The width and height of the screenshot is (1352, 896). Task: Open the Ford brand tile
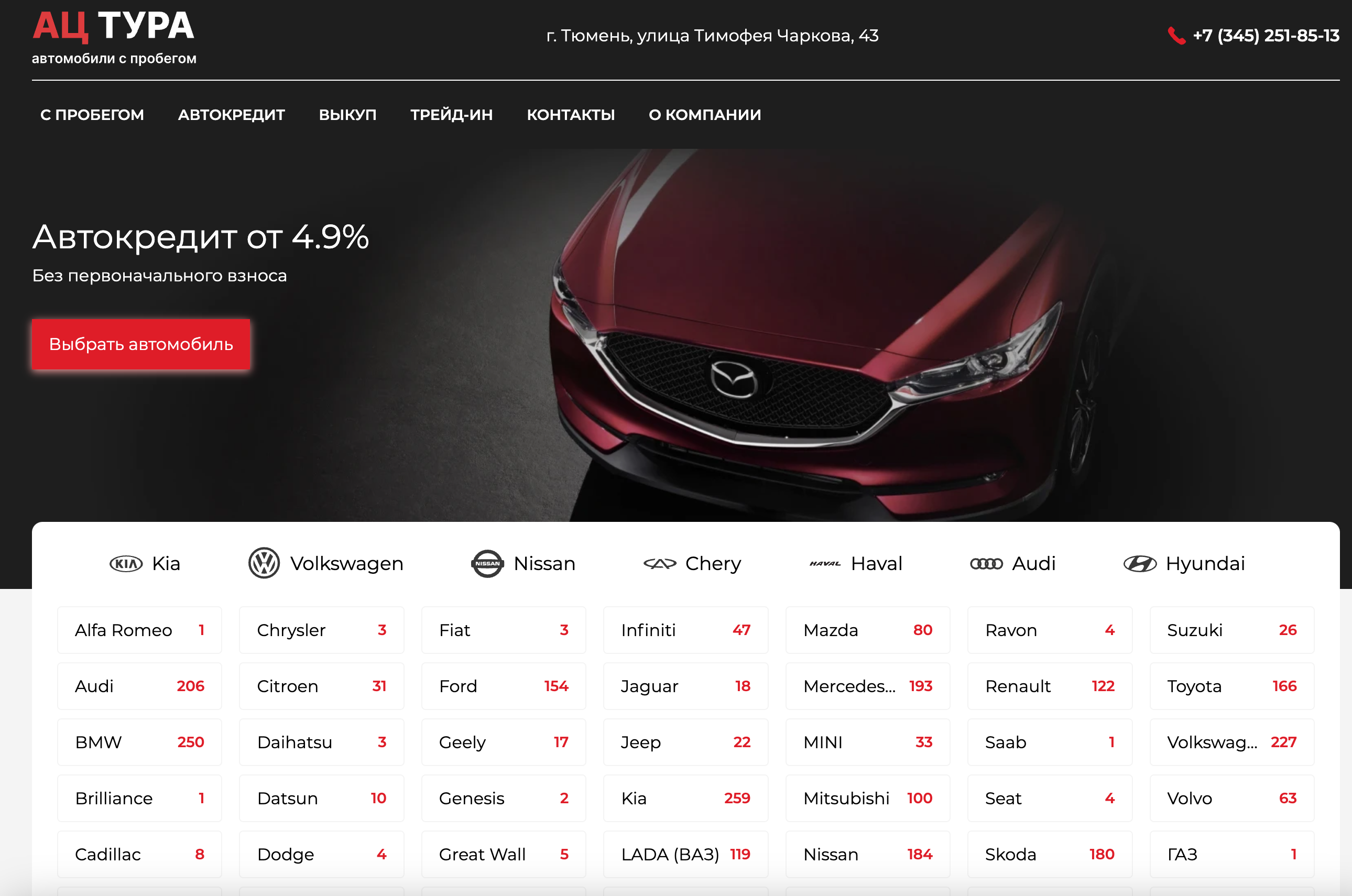click(x=504, y=686)
